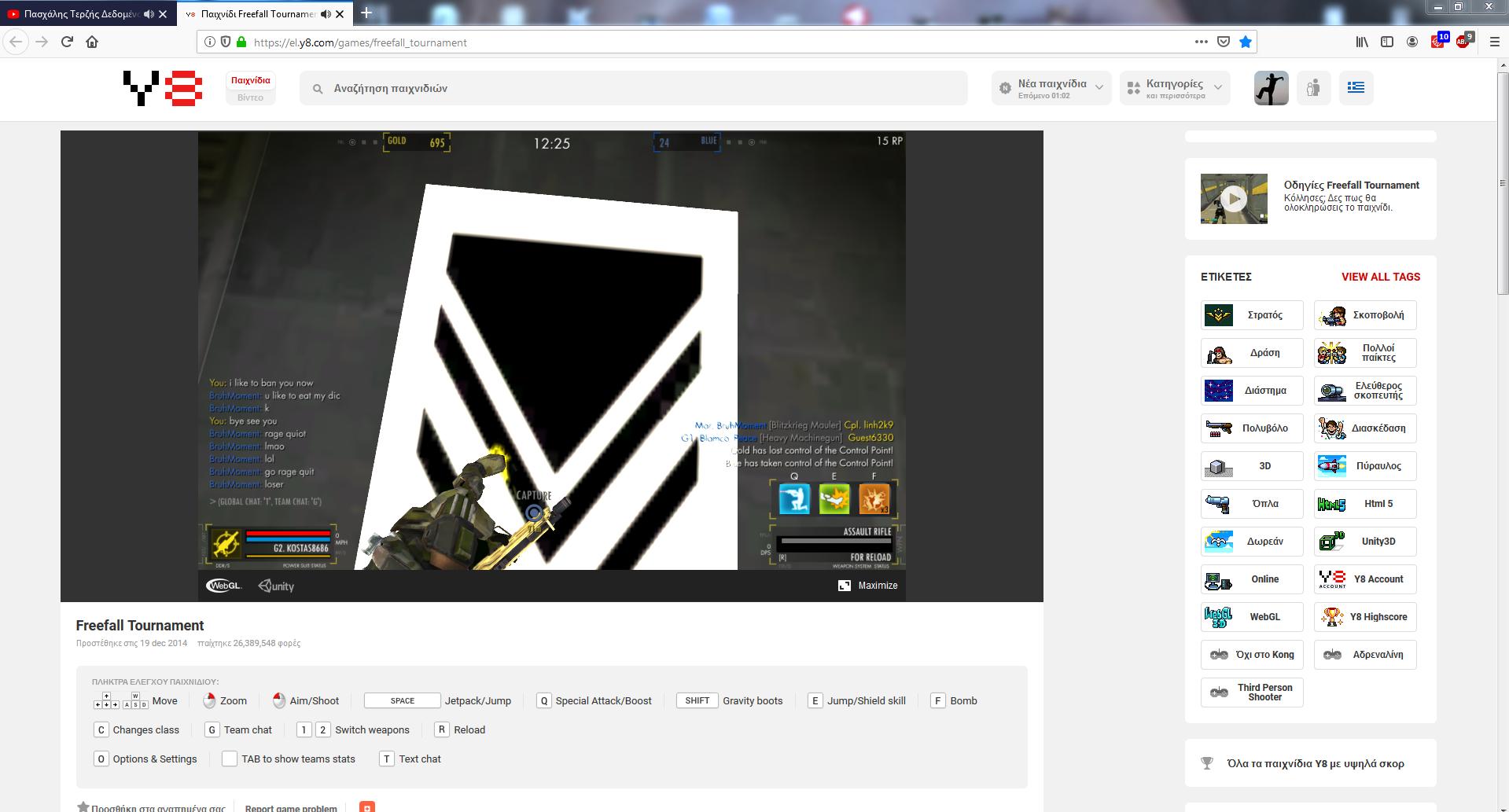Click the WebGL logo under the game
Image resolution: width=1509 pixels, height=812 pixels.
point(224,586)
